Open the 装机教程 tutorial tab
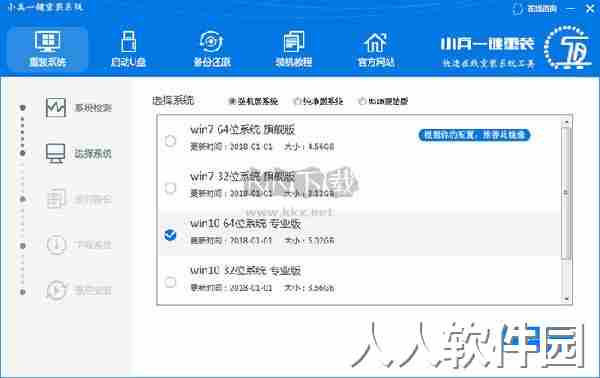This screenshot has height=378, width=600. (294, 49)
